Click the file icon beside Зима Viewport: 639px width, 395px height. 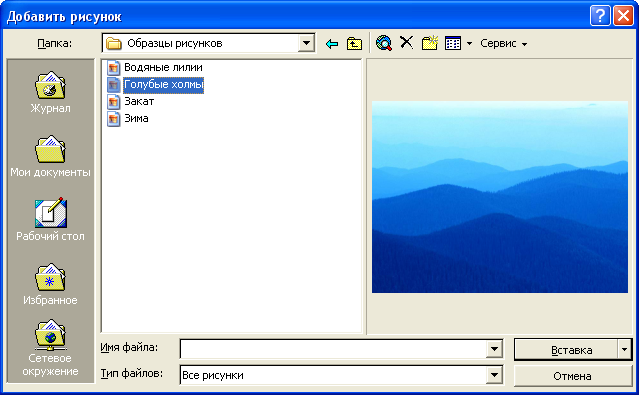tap(114, 119)
